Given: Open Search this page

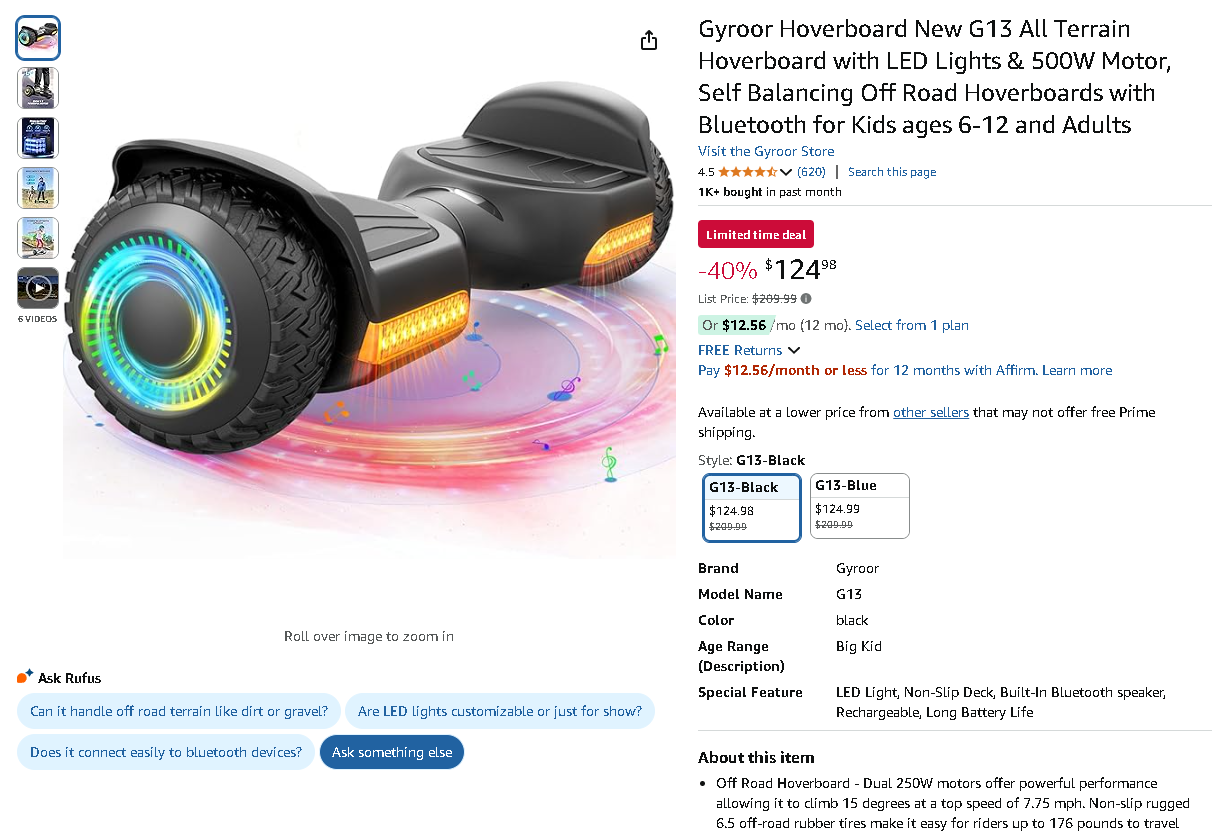Looking at the screenshot, I should coord(891,171).
